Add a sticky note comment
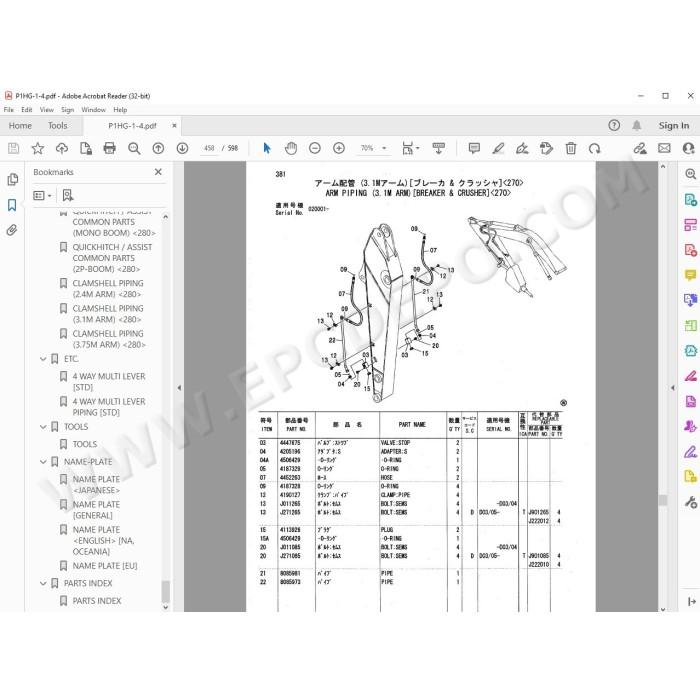700x700 pixels. point(474,148)
